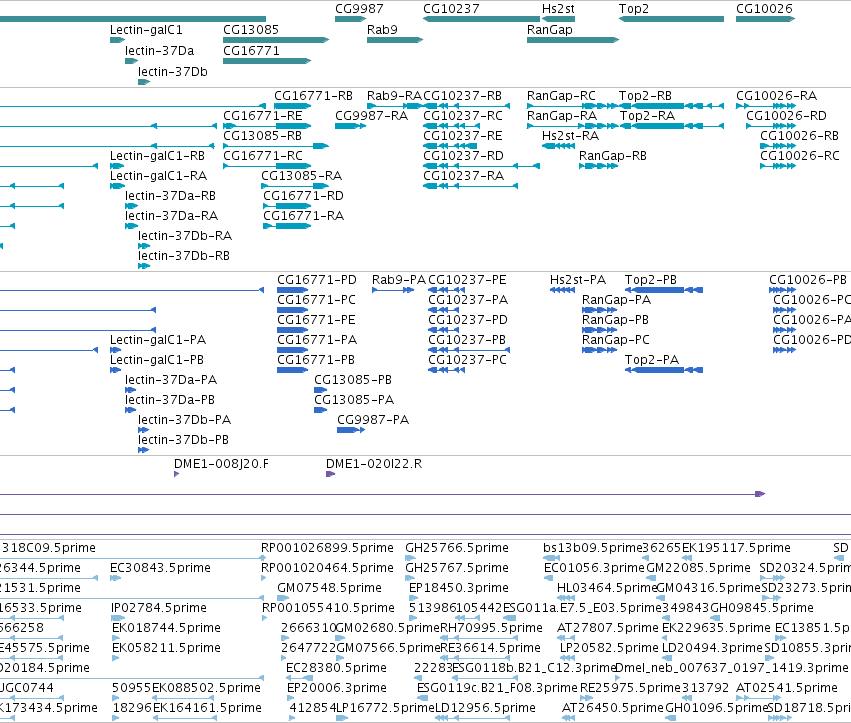This screenshot has height=723, width=851.
Task: Click protein CG16771-PD
Action: tap(317, 280)
